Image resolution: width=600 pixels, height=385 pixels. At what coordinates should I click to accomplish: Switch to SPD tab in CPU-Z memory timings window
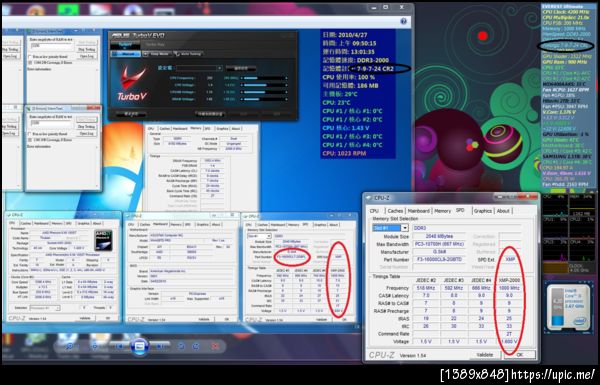[207, 129]
